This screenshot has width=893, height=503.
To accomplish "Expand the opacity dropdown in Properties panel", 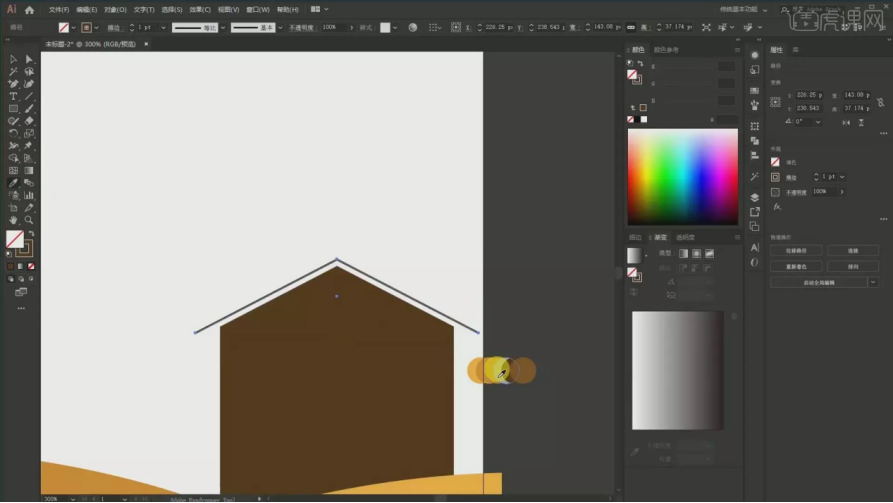I will click(x=840, y=191).
